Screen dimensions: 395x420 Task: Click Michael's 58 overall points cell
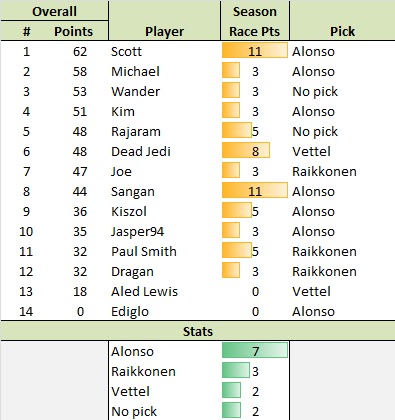tap(80, 71)
